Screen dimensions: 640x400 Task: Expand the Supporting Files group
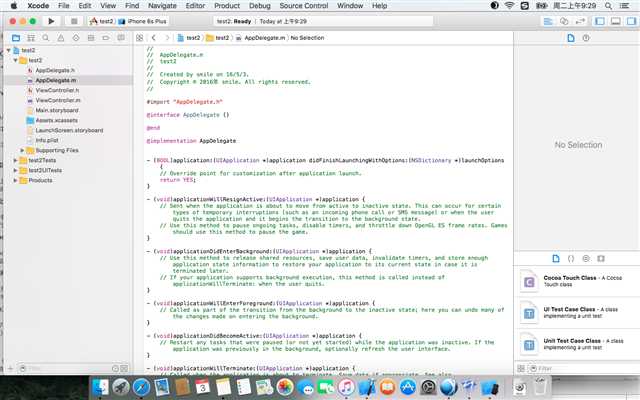point(24,150)
